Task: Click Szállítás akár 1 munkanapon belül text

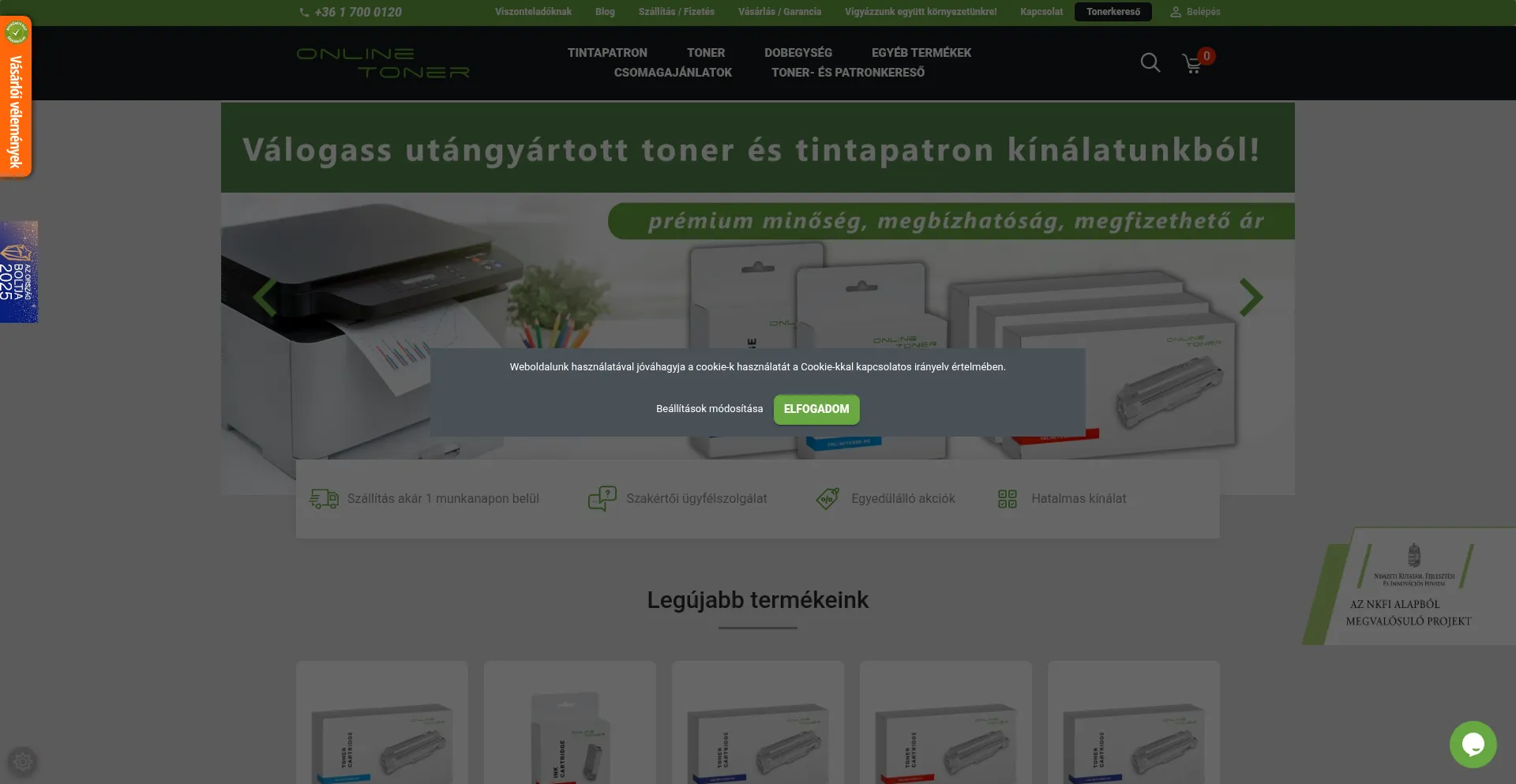Action: click(x=443, y=499)
